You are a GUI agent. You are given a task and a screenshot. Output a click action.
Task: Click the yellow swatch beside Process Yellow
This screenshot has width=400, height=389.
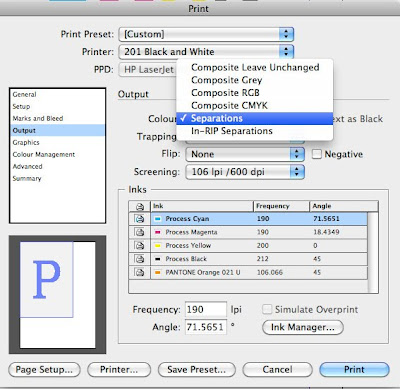click(158, 246)
